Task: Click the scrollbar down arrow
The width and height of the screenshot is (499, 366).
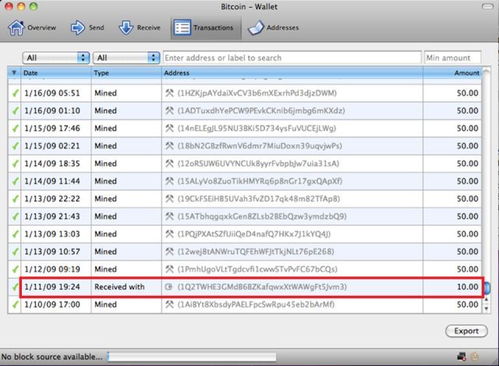Action: tap(487, 309)
